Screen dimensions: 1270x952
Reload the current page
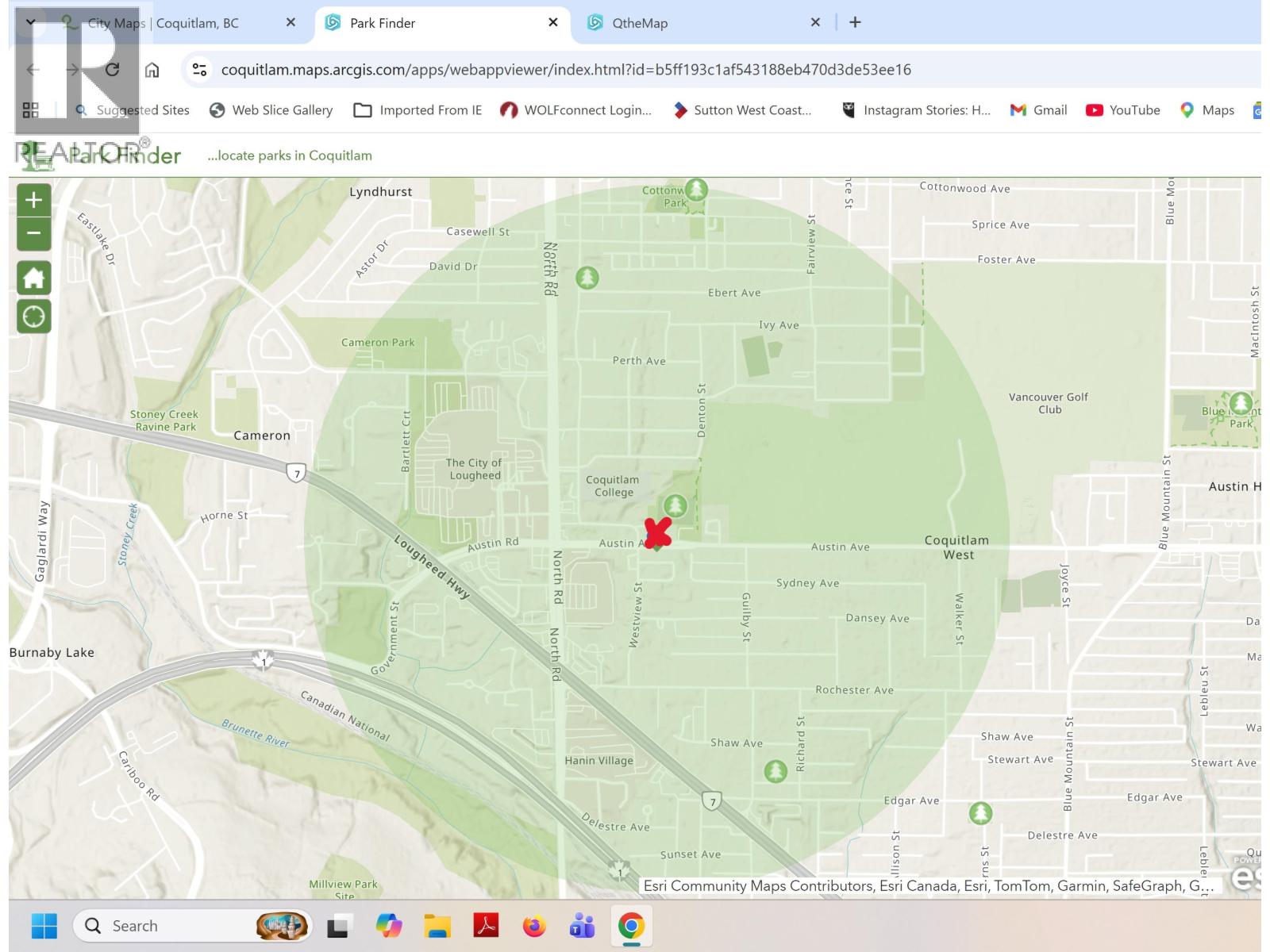pyautogui.click(x=112, y=70)
